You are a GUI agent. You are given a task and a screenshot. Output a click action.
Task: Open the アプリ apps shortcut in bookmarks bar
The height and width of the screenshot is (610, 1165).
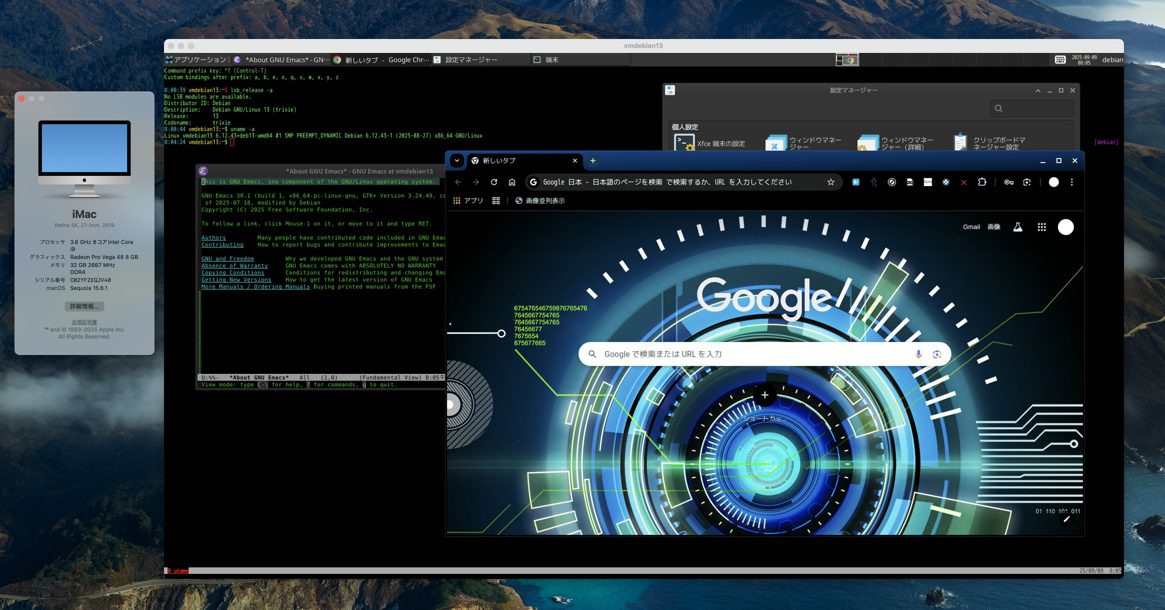point(467,201)
